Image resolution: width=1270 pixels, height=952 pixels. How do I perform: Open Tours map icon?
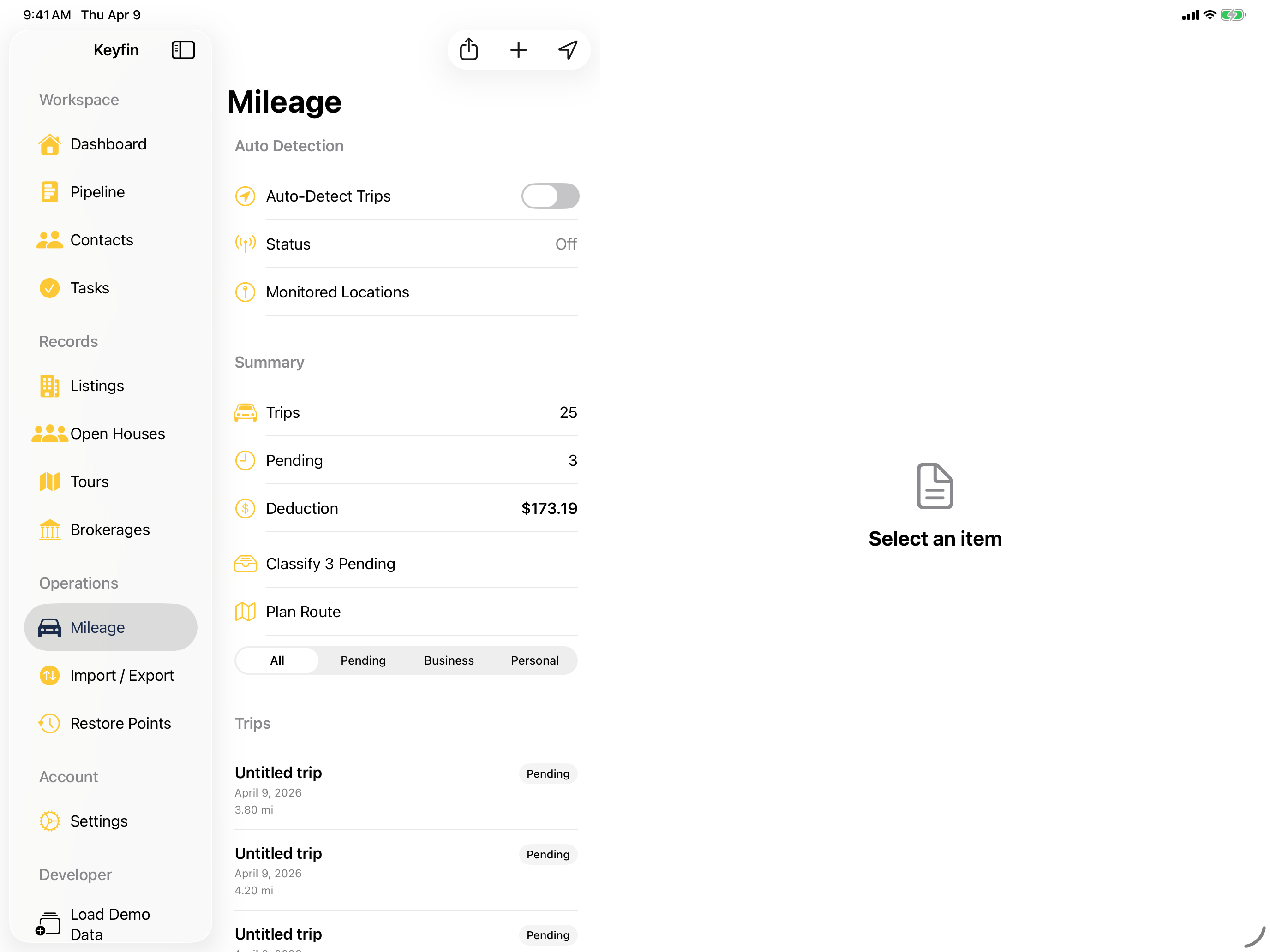49,482
